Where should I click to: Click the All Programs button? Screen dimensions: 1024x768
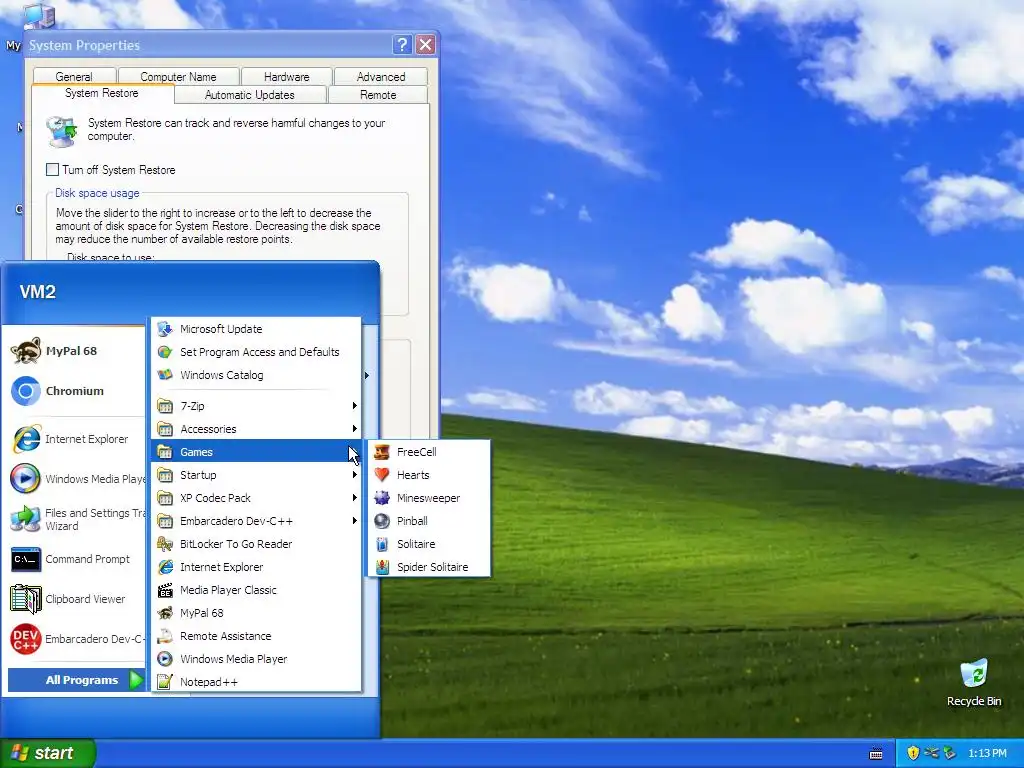(76, 680)
